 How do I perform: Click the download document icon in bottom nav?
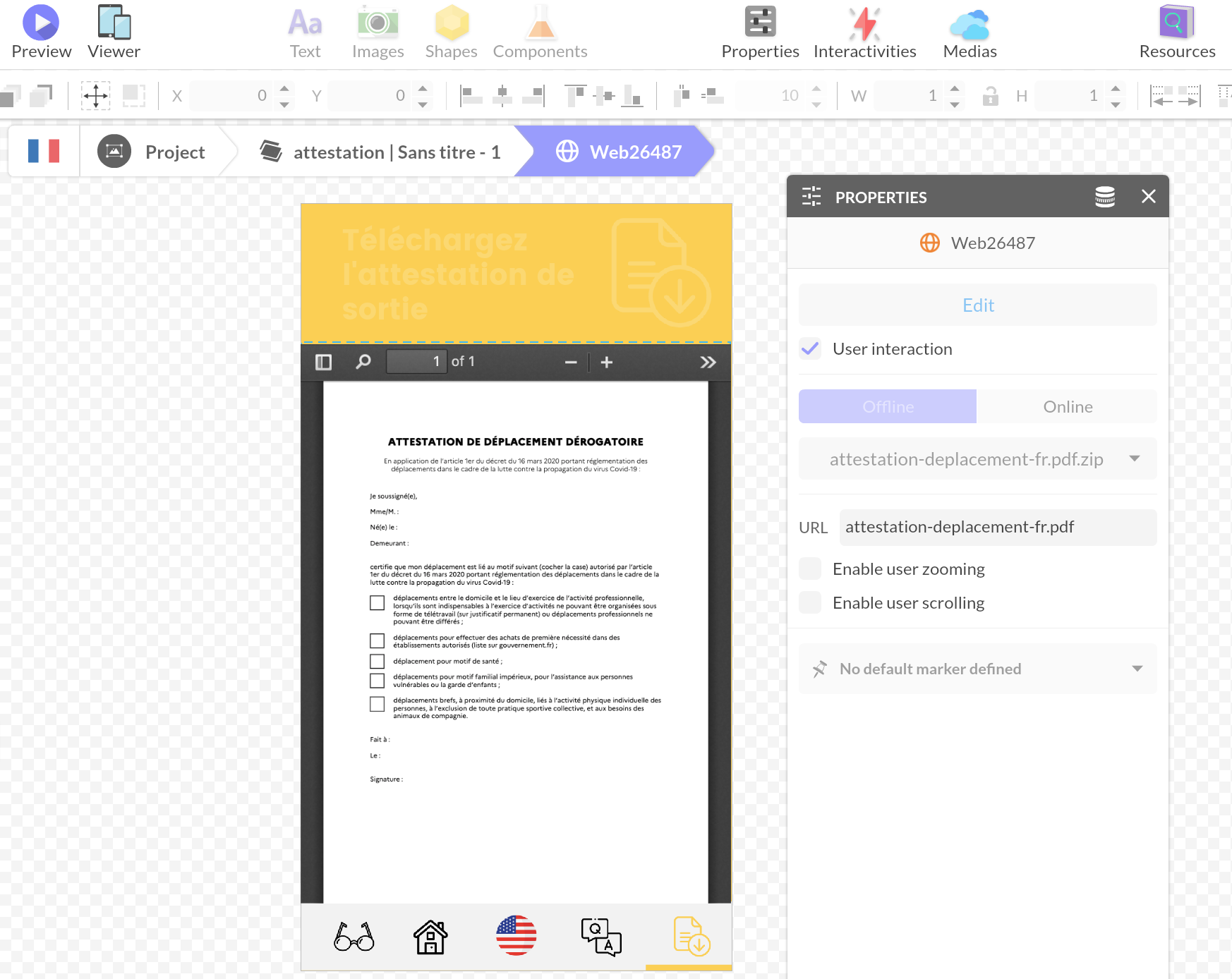692,936
